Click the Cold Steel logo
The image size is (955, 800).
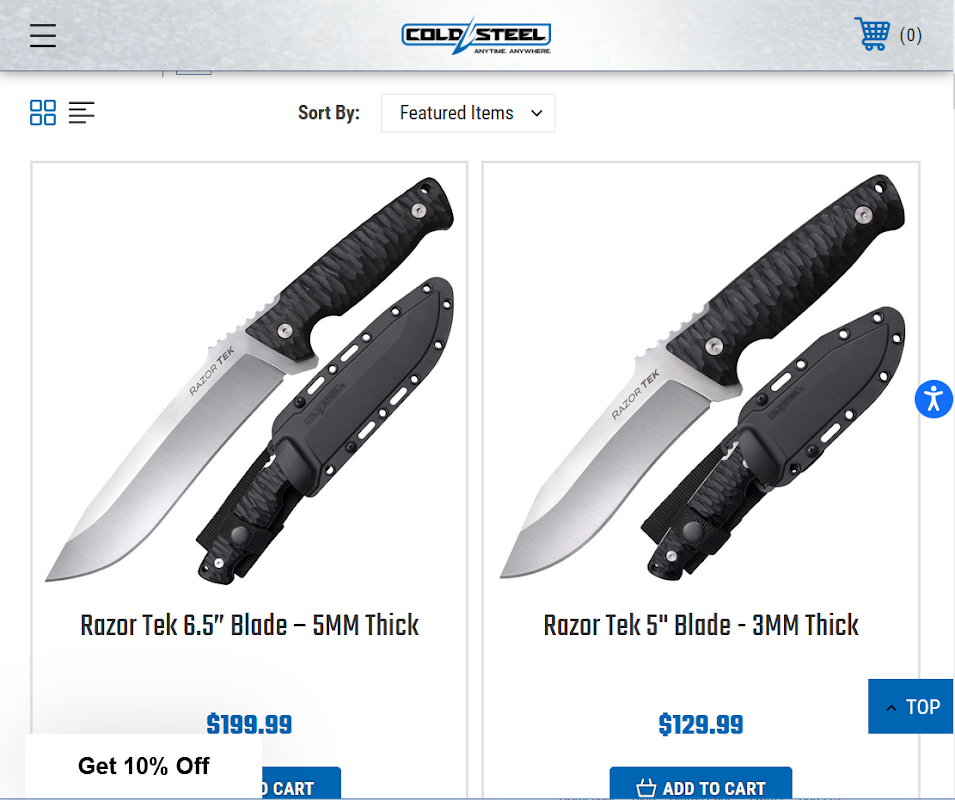pos(476,35)
